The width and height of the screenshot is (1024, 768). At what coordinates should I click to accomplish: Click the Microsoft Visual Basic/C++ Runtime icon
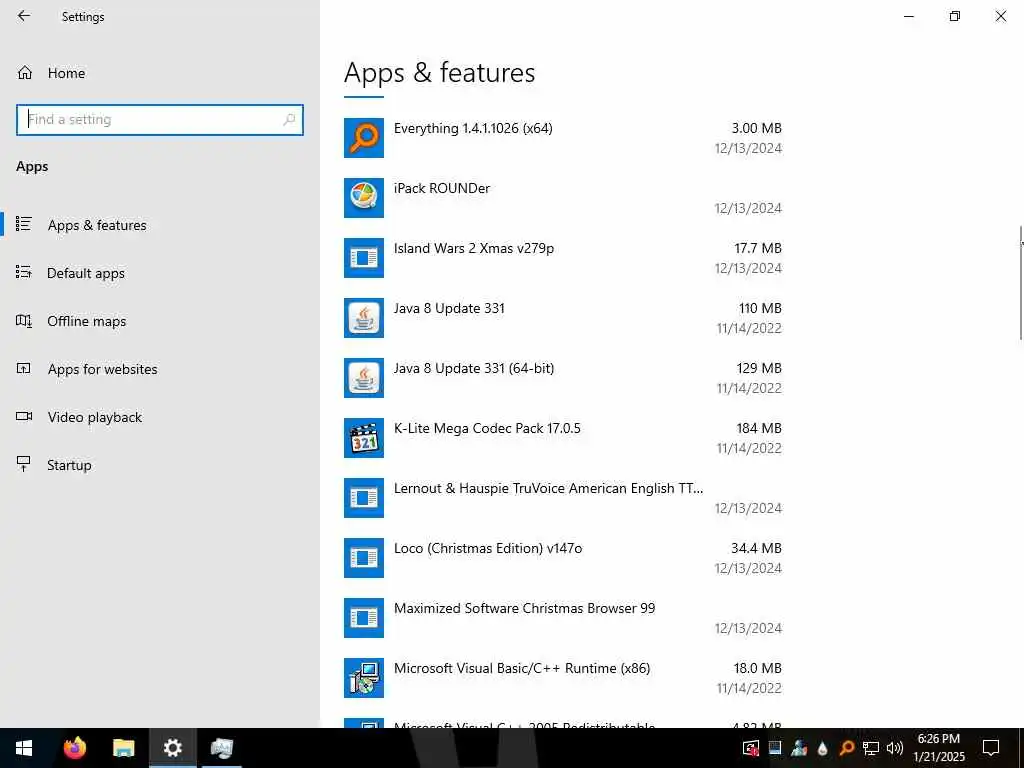pyautogui.click(x=364, y=679)
